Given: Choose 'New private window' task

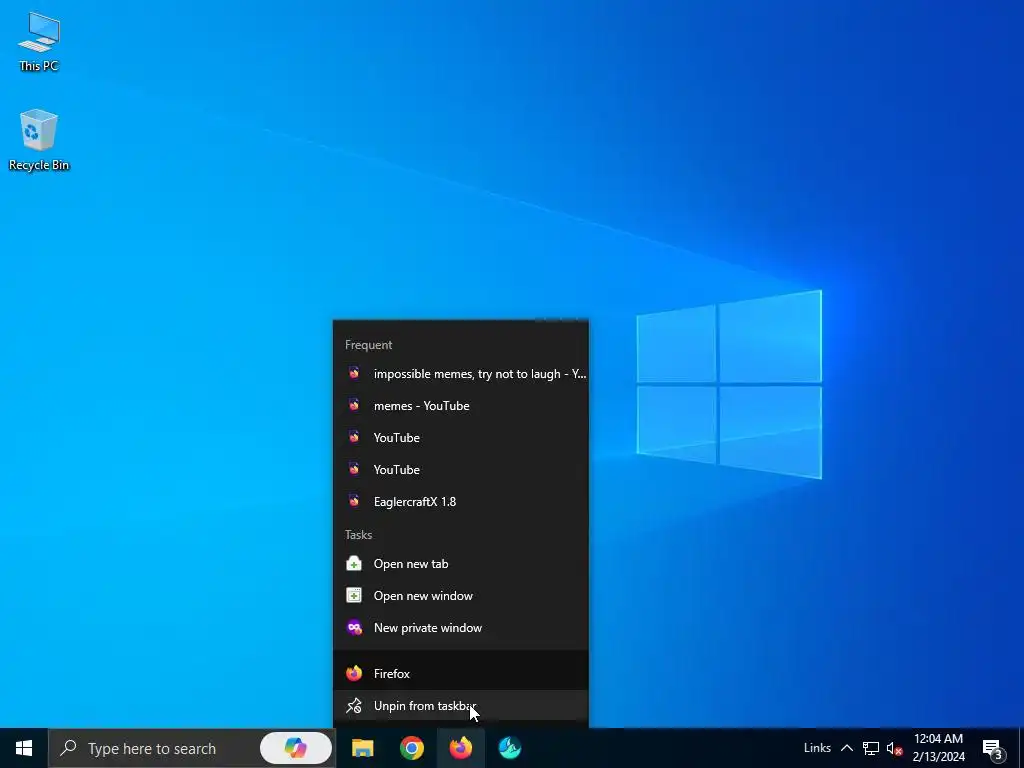Looking at the screenshot, I should pos(460,628).
